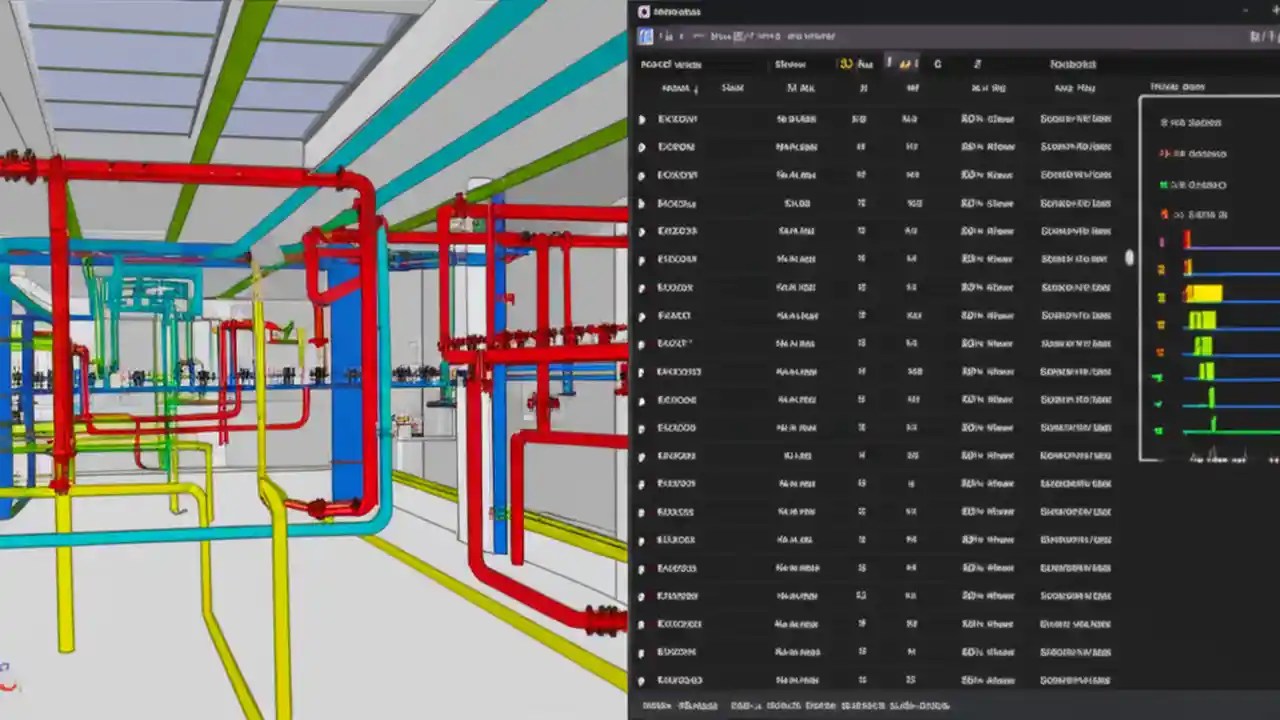Select the large yellow bar in the timeline legend

(1205, 293)
